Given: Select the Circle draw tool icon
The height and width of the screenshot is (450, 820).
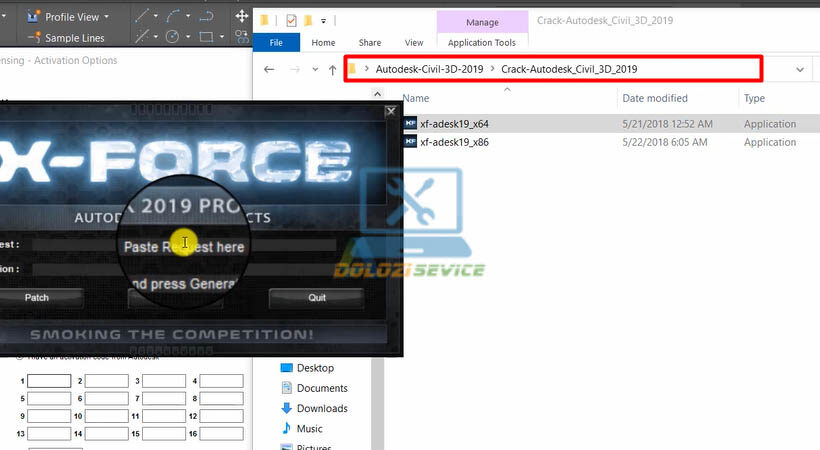Looking at the screenshot, I should pos(172,37).
